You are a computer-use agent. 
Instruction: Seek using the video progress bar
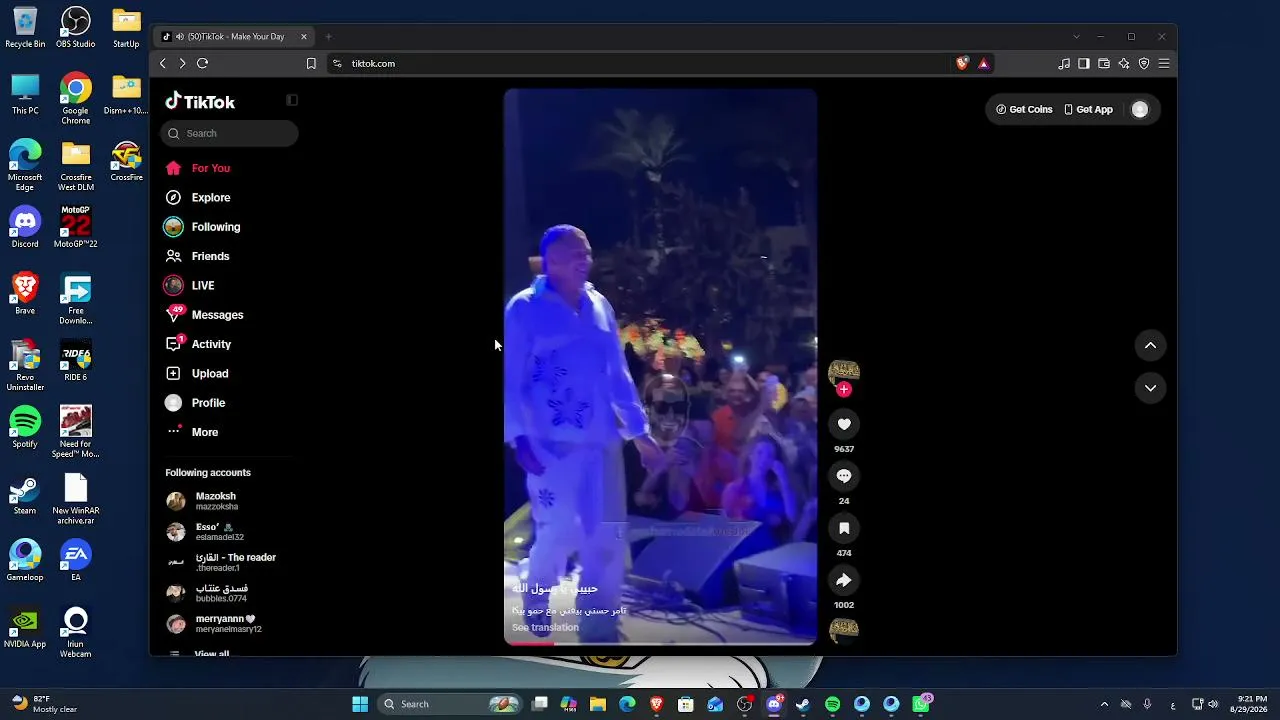pyautogui.click(x=660, y=643)
